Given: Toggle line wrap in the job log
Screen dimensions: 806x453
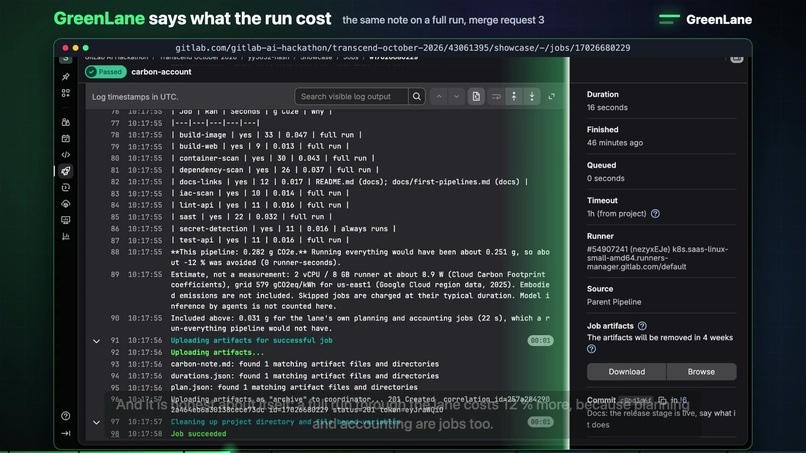Looking at the screenshot, I should click(x=496, y=97).
